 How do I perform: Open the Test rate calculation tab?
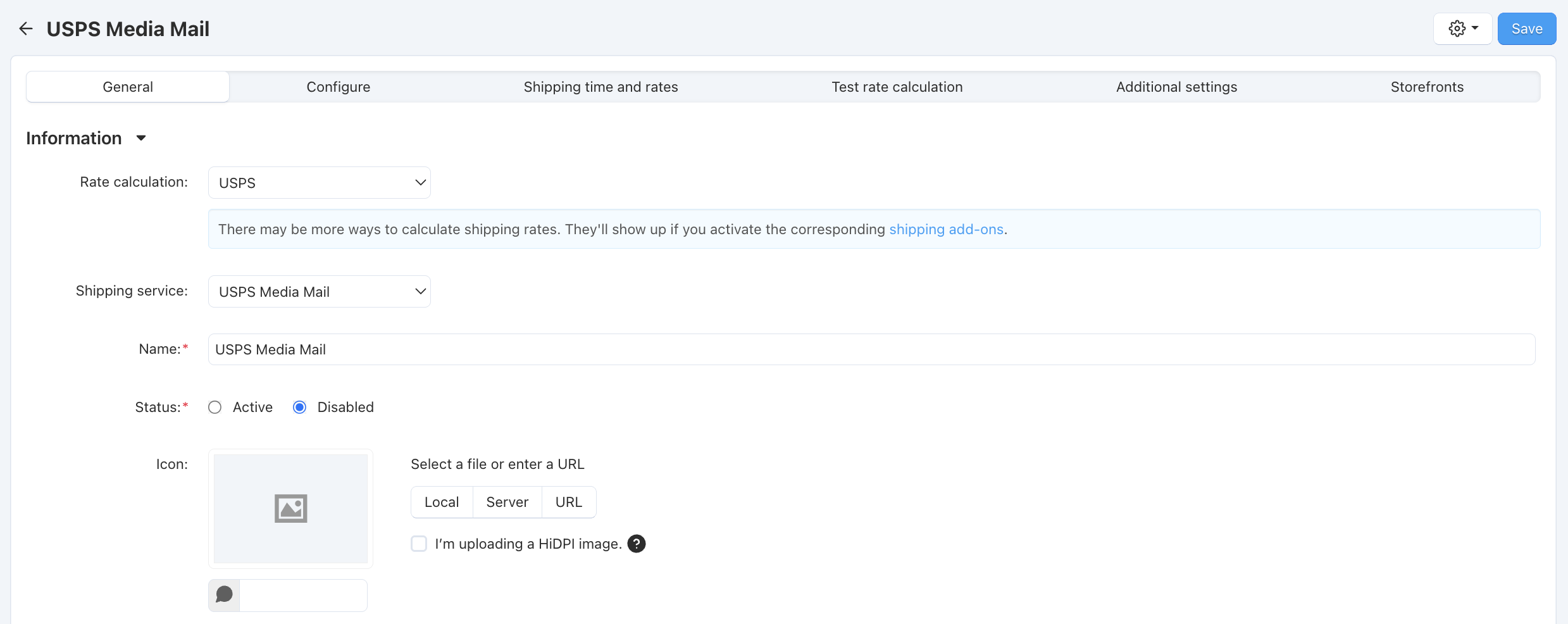click(x=897, y=87)
